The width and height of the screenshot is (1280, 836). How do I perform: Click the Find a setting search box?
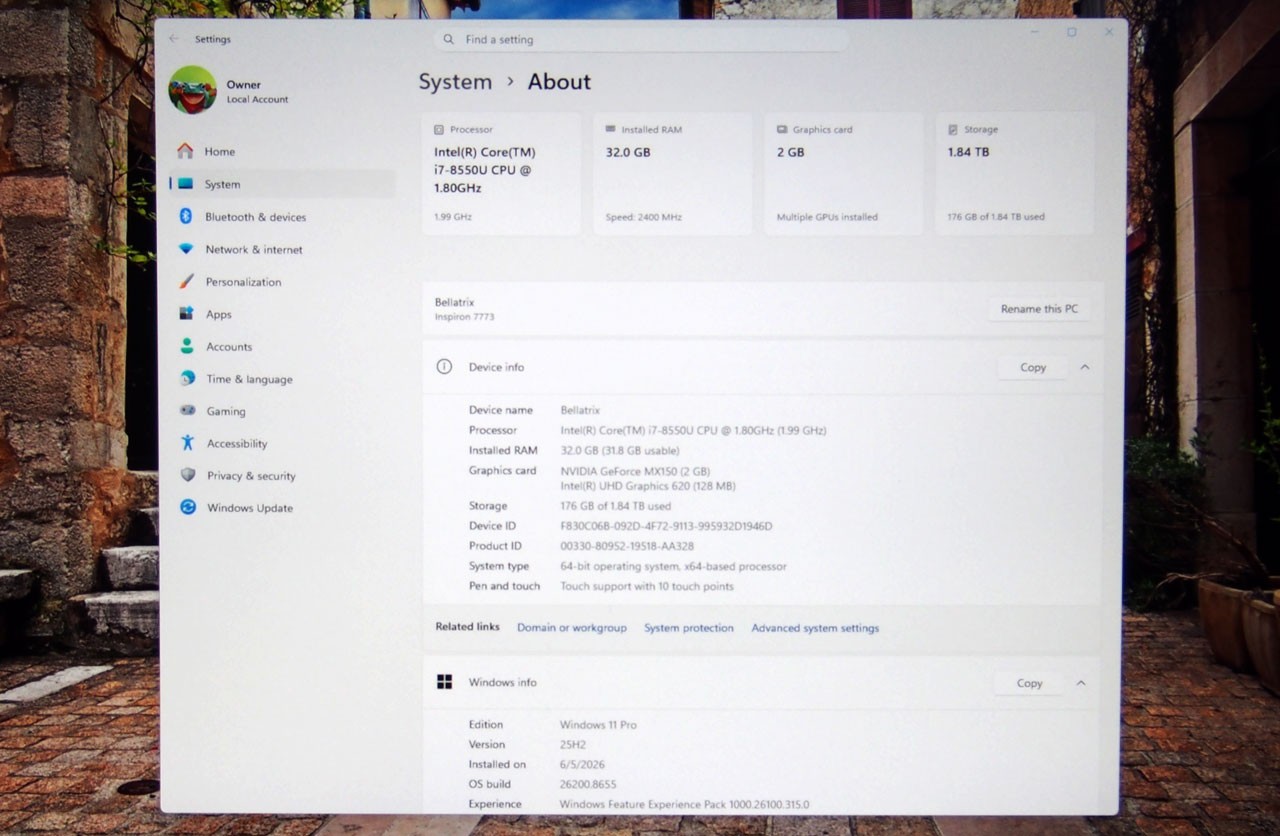[x=641, y=40]
